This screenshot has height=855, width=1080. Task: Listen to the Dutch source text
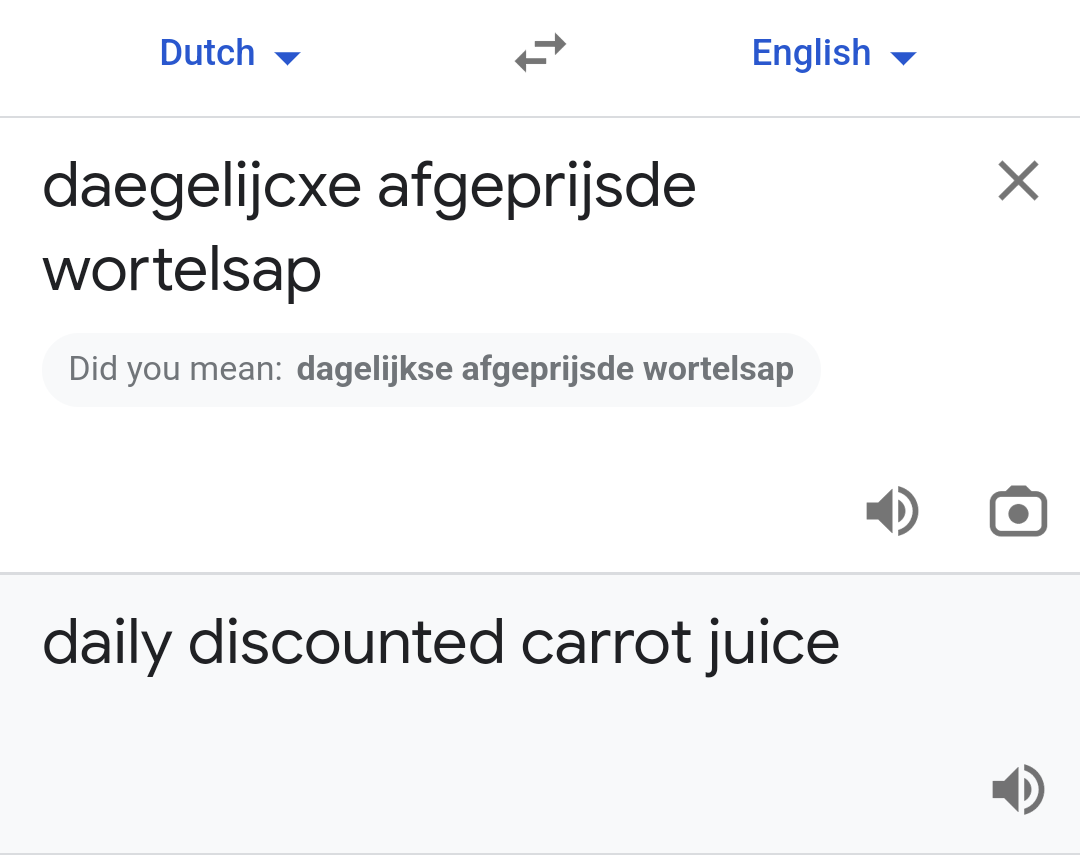pos(891,512)
